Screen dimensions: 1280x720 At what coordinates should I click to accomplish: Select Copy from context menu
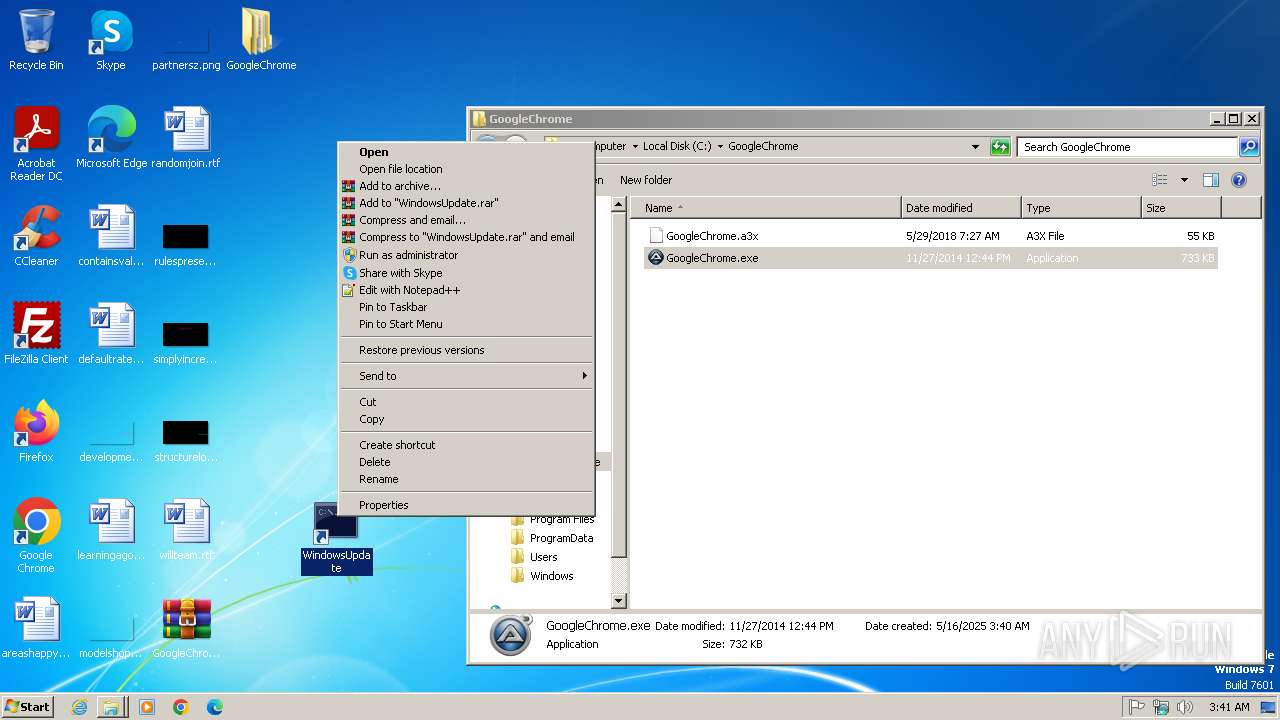tap(466, 419)
